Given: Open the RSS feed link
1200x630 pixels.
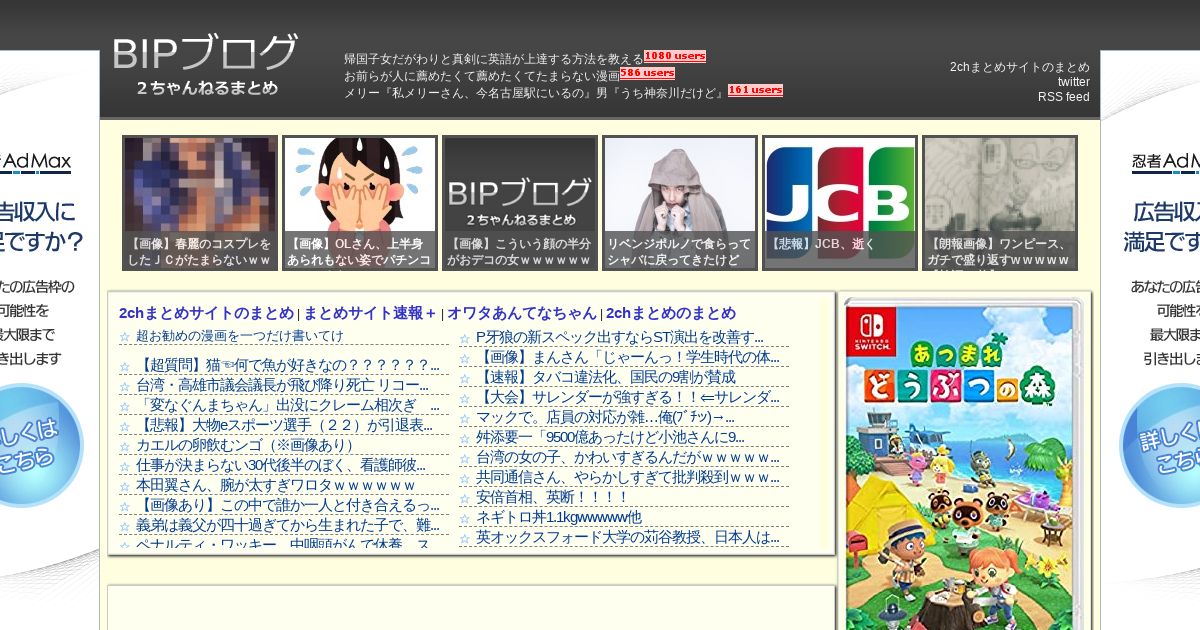Looking at the screenshot, I should coord(1064,97).
